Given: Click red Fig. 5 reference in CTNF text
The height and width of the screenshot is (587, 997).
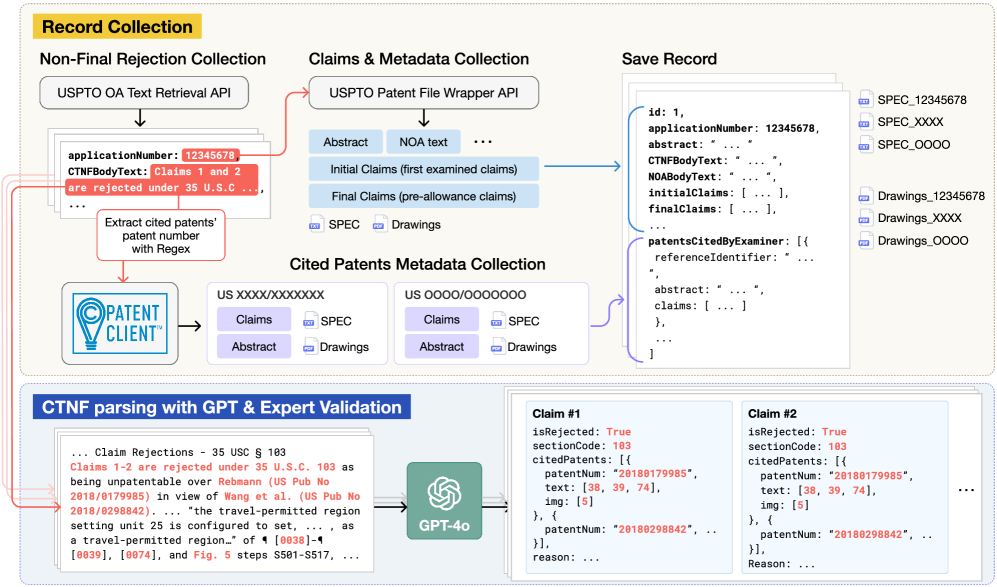Looking at the screenshot, I should tap(212, 555).
